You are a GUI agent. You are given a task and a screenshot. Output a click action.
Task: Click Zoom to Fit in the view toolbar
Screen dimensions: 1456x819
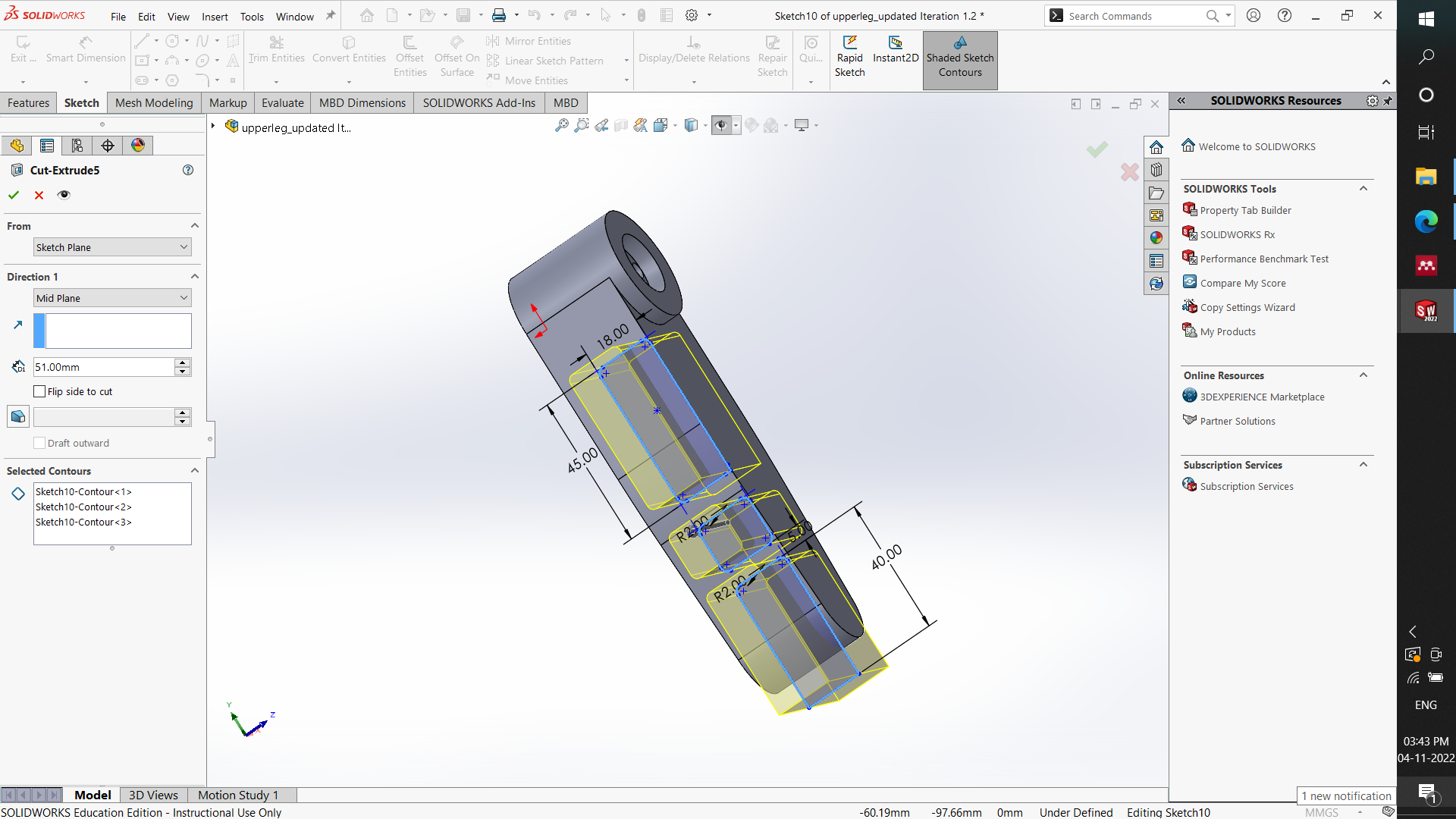click(562, 125)
